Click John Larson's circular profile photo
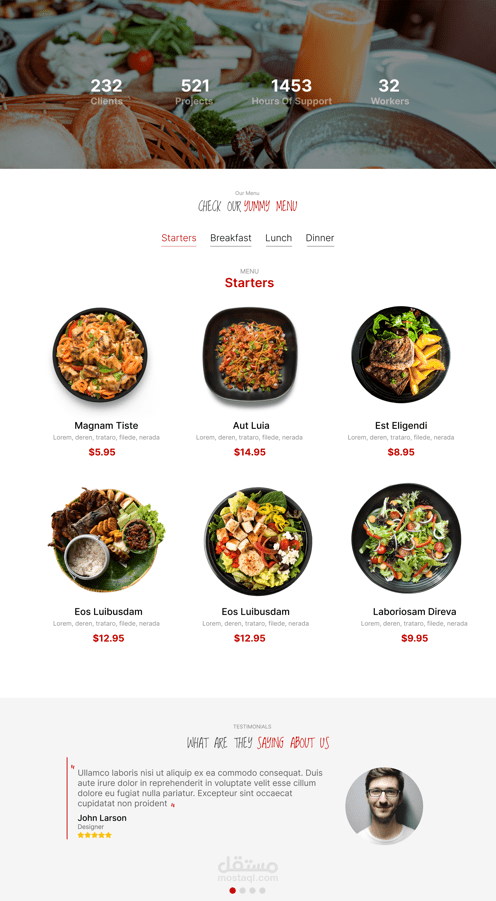Image resolution: width=496 pixels, height=901 pixels. click(384, 806)
